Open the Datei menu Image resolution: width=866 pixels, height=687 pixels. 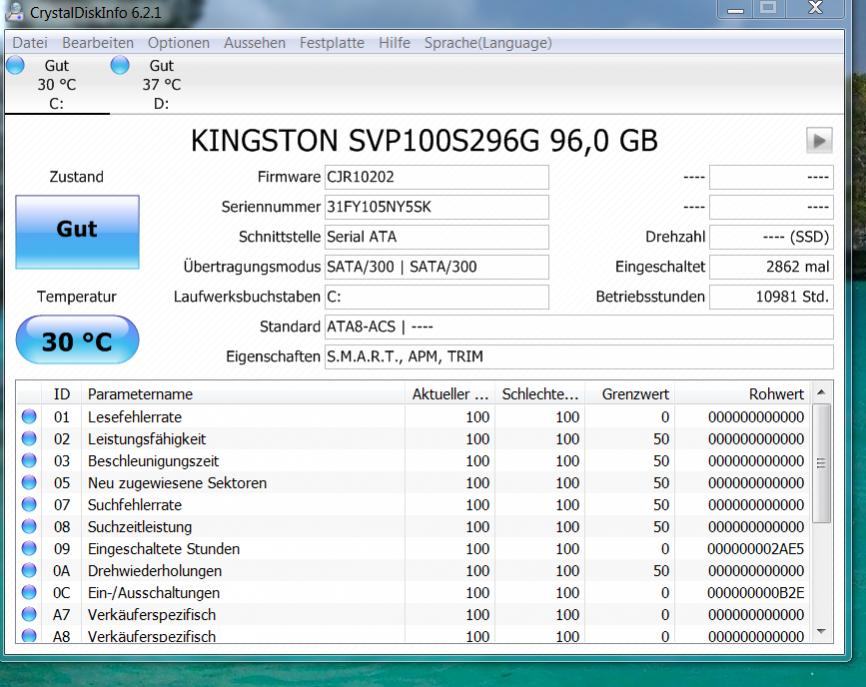[30, 43]
